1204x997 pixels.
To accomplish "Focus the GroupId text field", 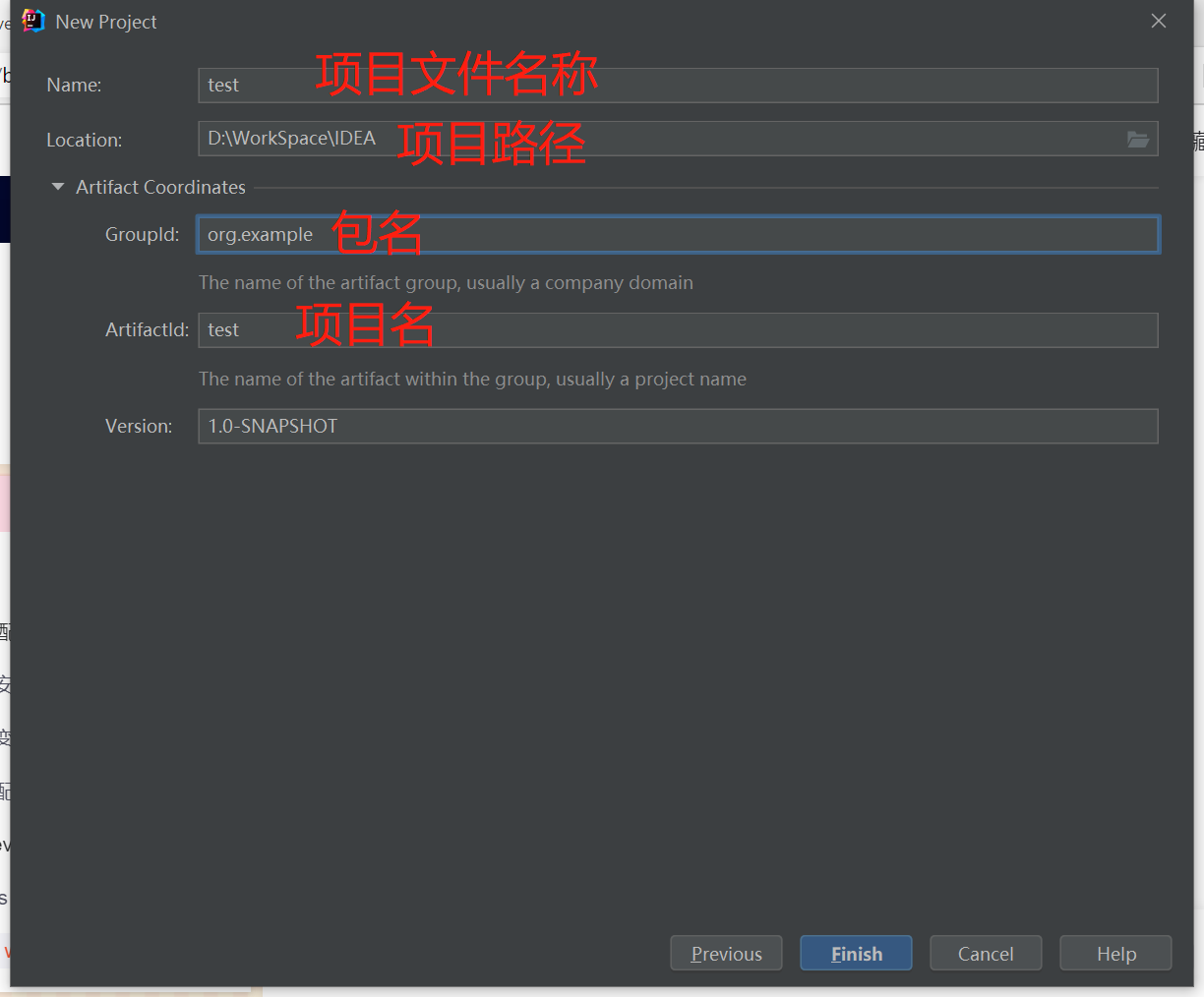I will [x=678, y=235].
